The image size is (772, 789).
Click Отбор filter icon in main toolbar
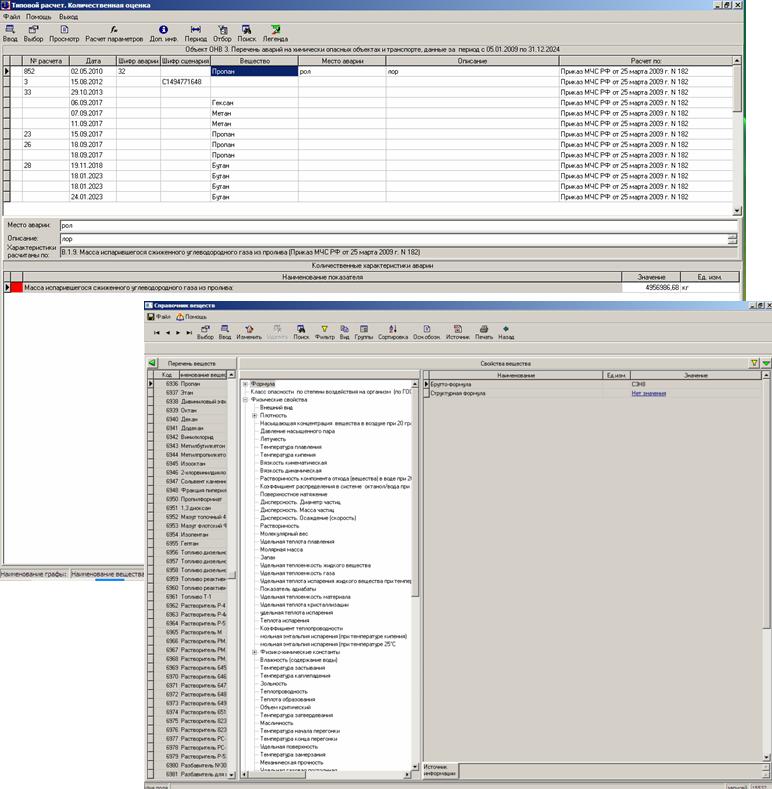point(222,33)
